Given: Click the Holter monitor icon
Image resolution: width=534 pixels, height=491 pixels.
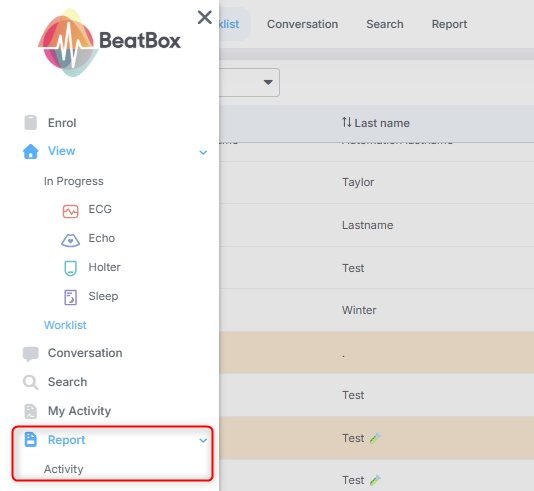Looking at the screenshot, I should [70, 268].
